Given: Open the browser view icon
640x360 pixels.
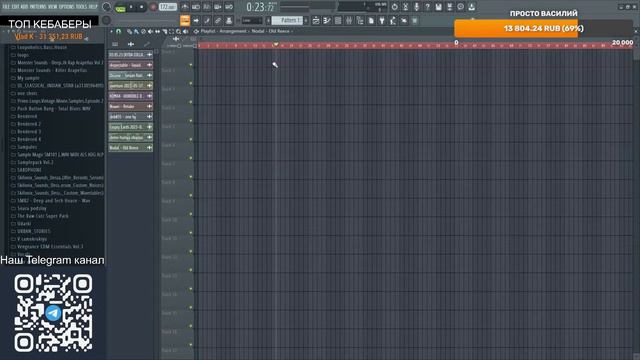Looking at the screenshot, I should [360, 20].
